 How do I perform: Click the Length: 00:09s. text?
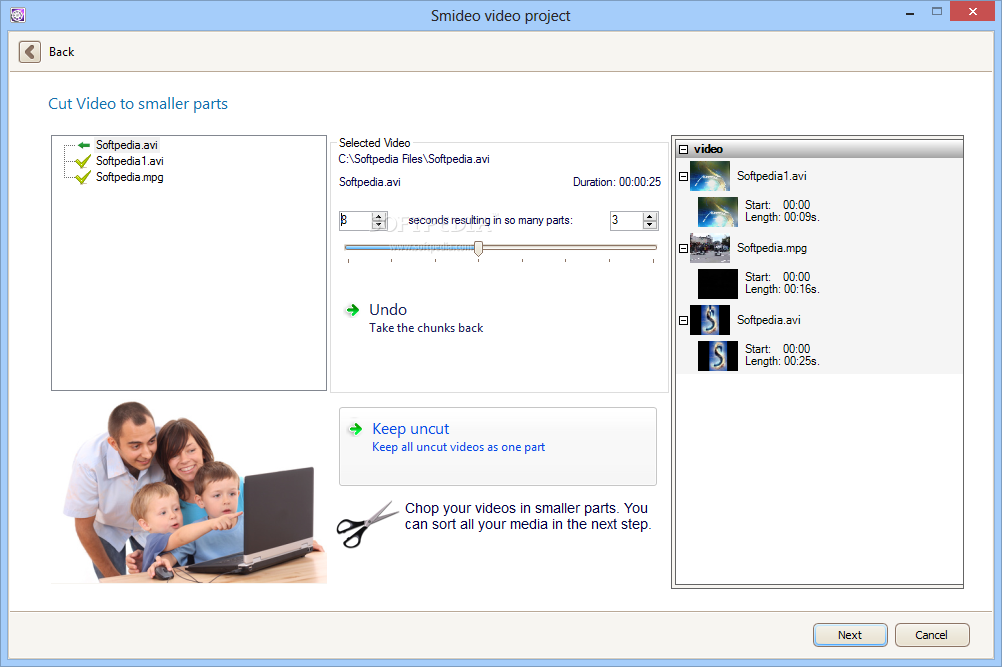pyautogui.click(x=782, y=217)
